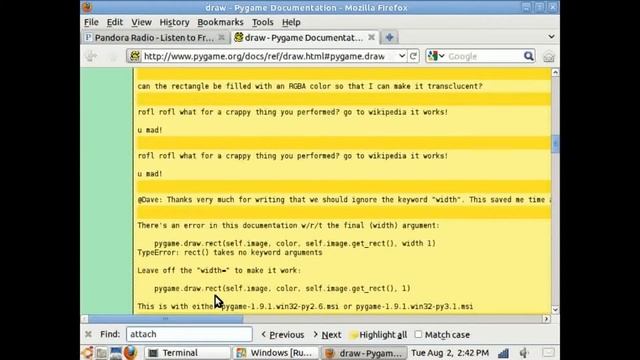Go back using the back arrow

tap(91, 56)
